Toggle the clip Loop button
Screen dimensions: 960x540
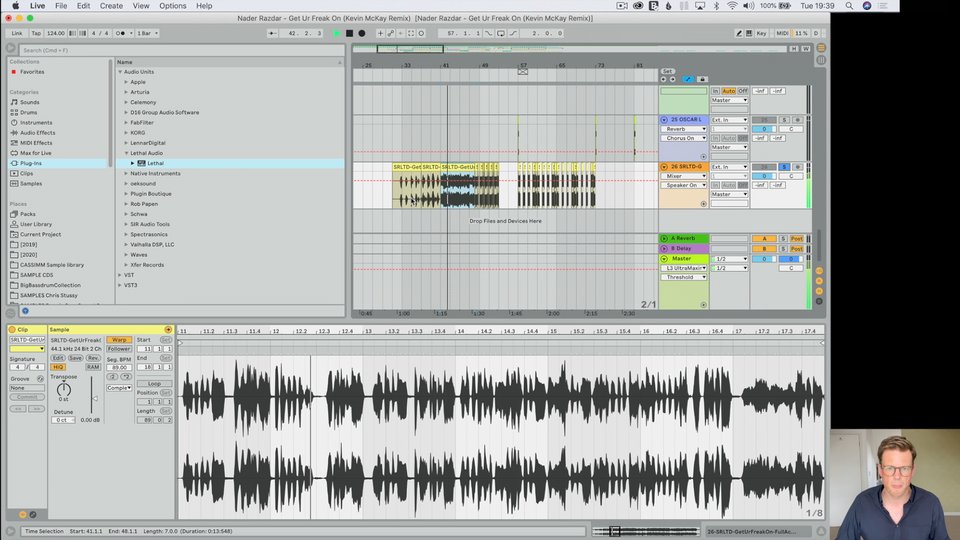coord(154,384)
